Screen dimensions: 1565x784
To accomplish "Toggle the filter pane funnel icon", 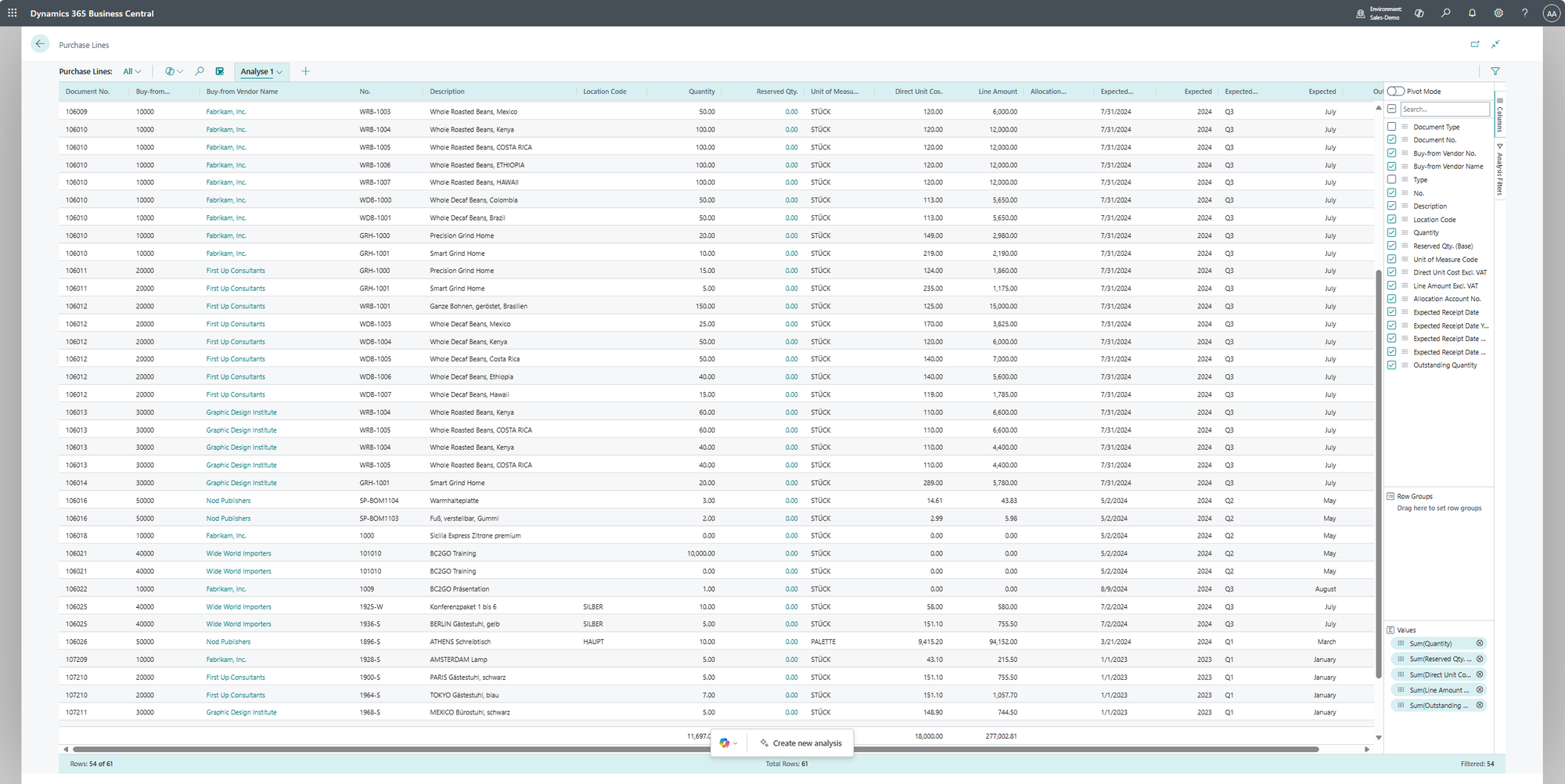I will [1495, 71].
